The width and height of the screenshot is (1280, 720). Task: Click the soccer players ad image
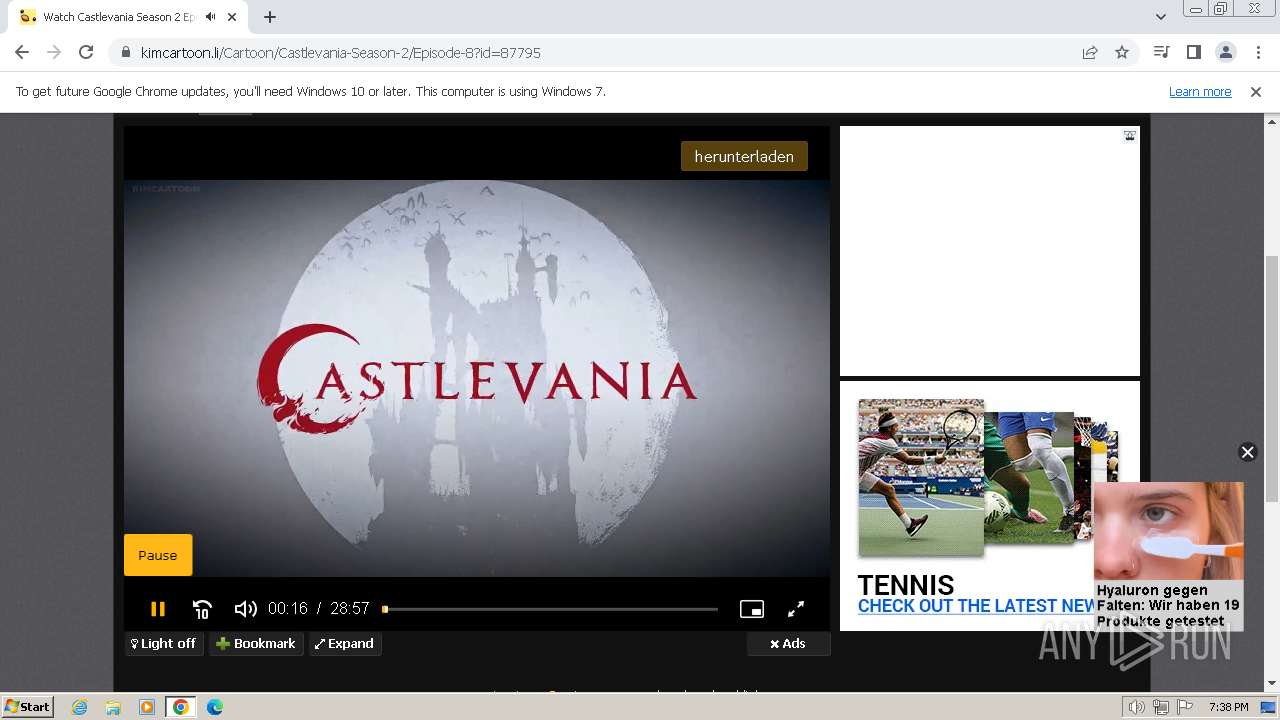tap(1029, 478)
